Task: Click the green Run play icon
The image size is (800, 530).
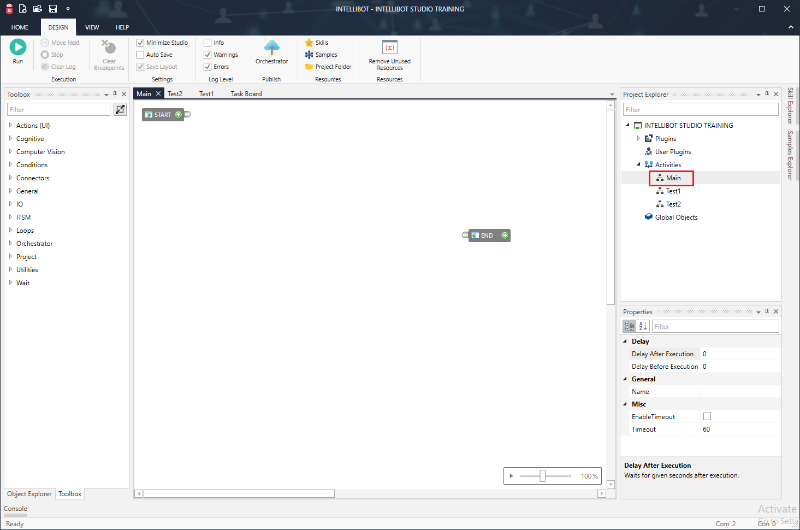Action: 18,47
